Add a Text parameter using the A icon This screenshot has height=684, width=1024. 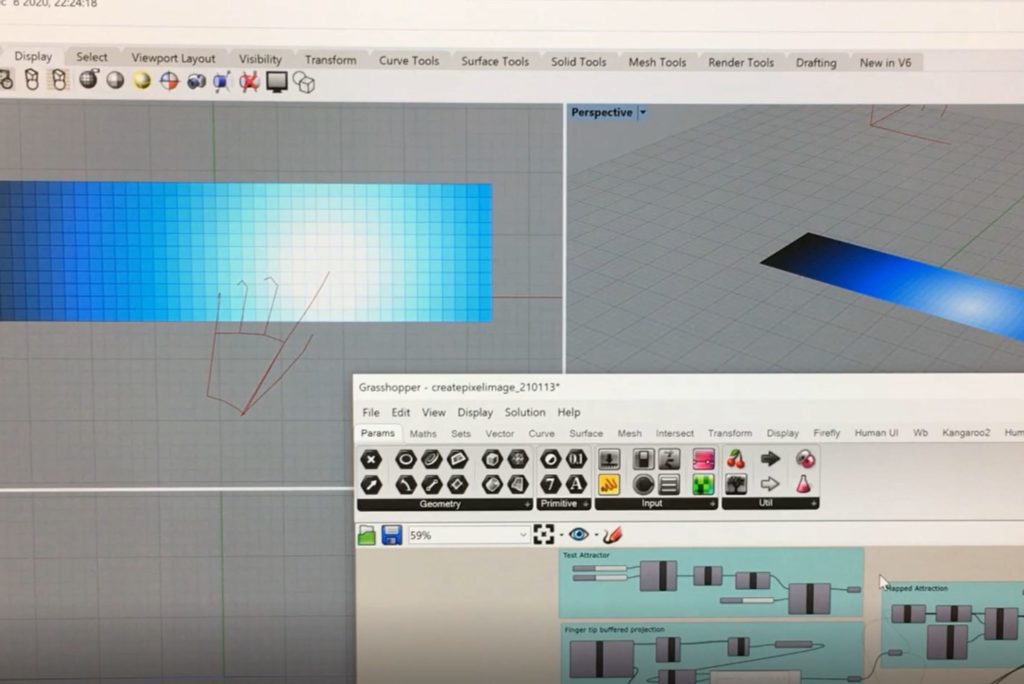[x=576, y=484]
